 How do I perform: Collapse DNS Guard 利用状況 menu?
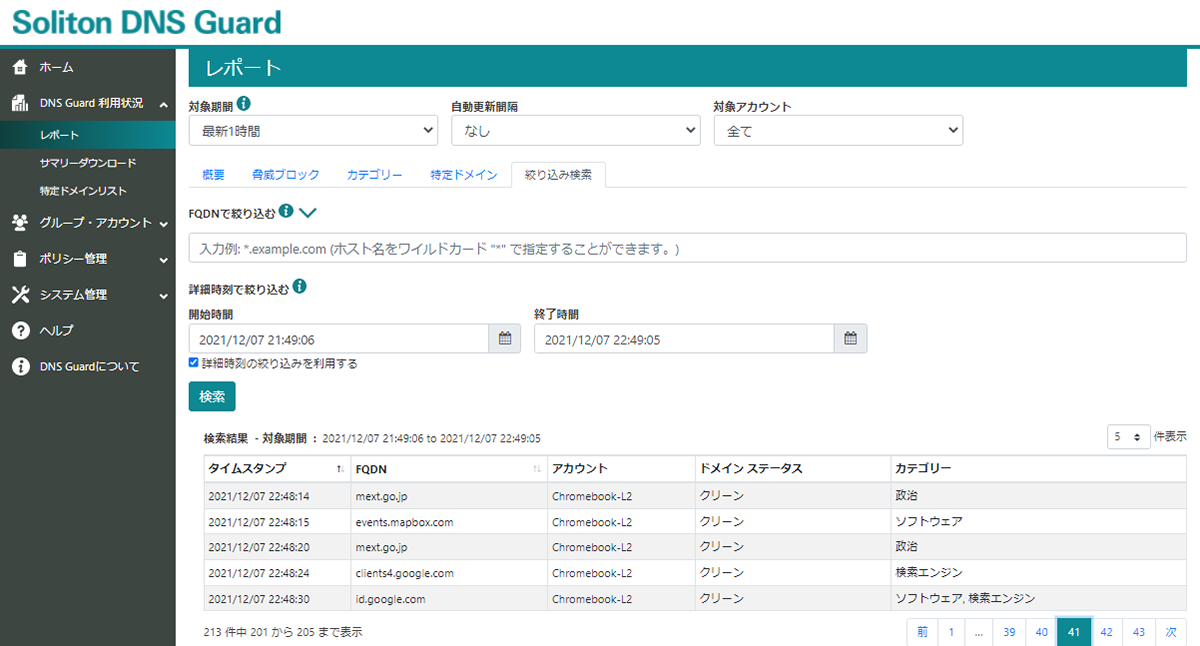click(x=163, y=103)
